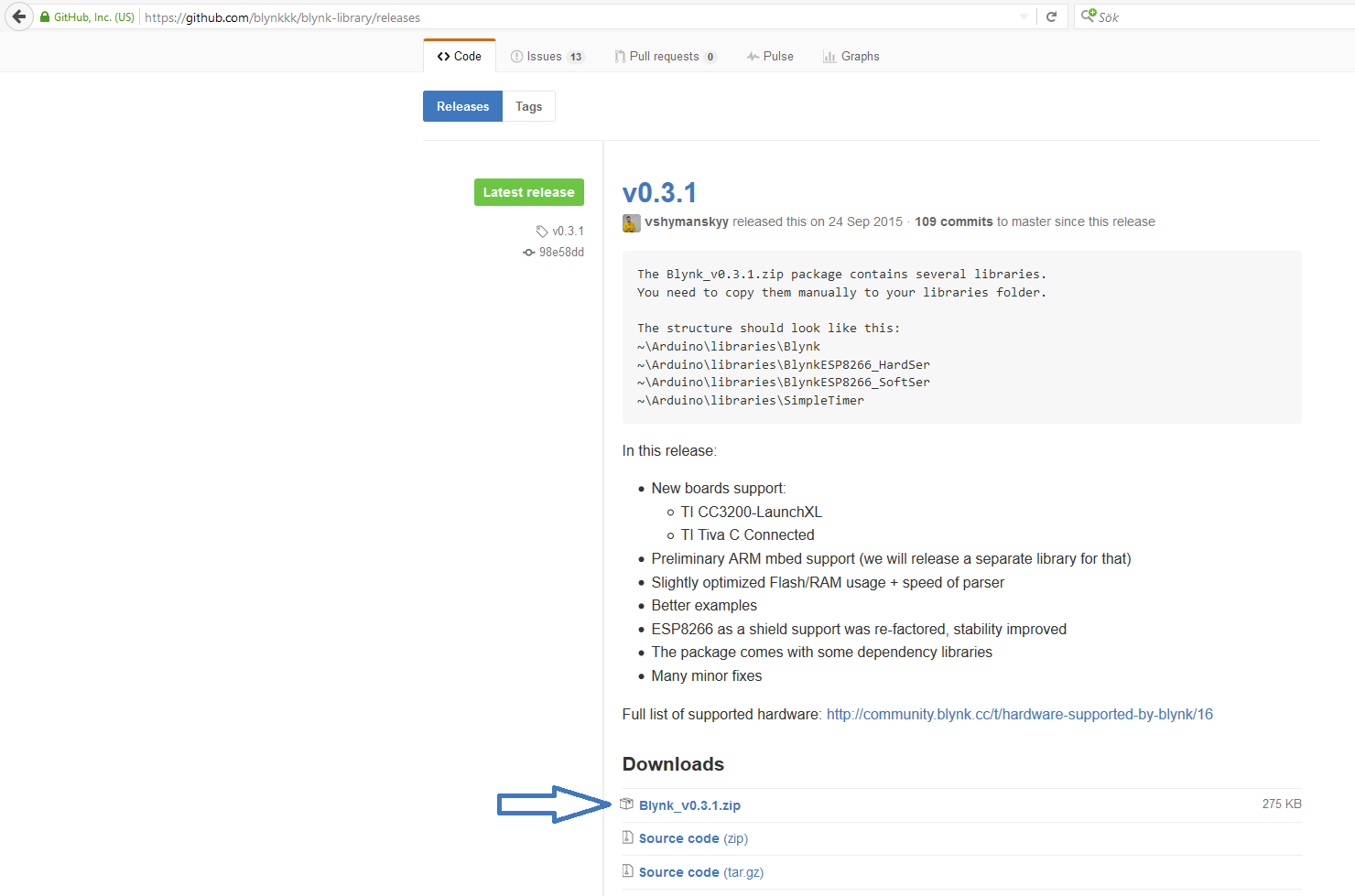Open the hardware-supported-by-blynk community link
The height and width of the screenshot is (896, 1355).
pos(1020,714)
